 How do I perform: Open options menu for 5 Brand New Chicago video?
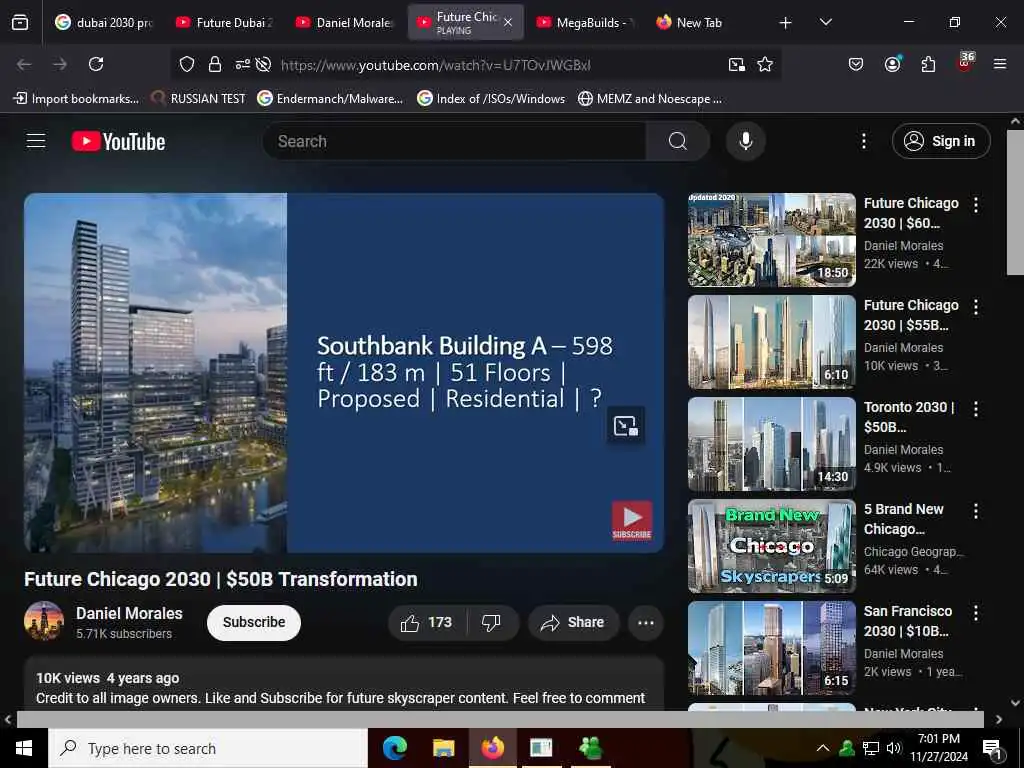click(976, 511)
